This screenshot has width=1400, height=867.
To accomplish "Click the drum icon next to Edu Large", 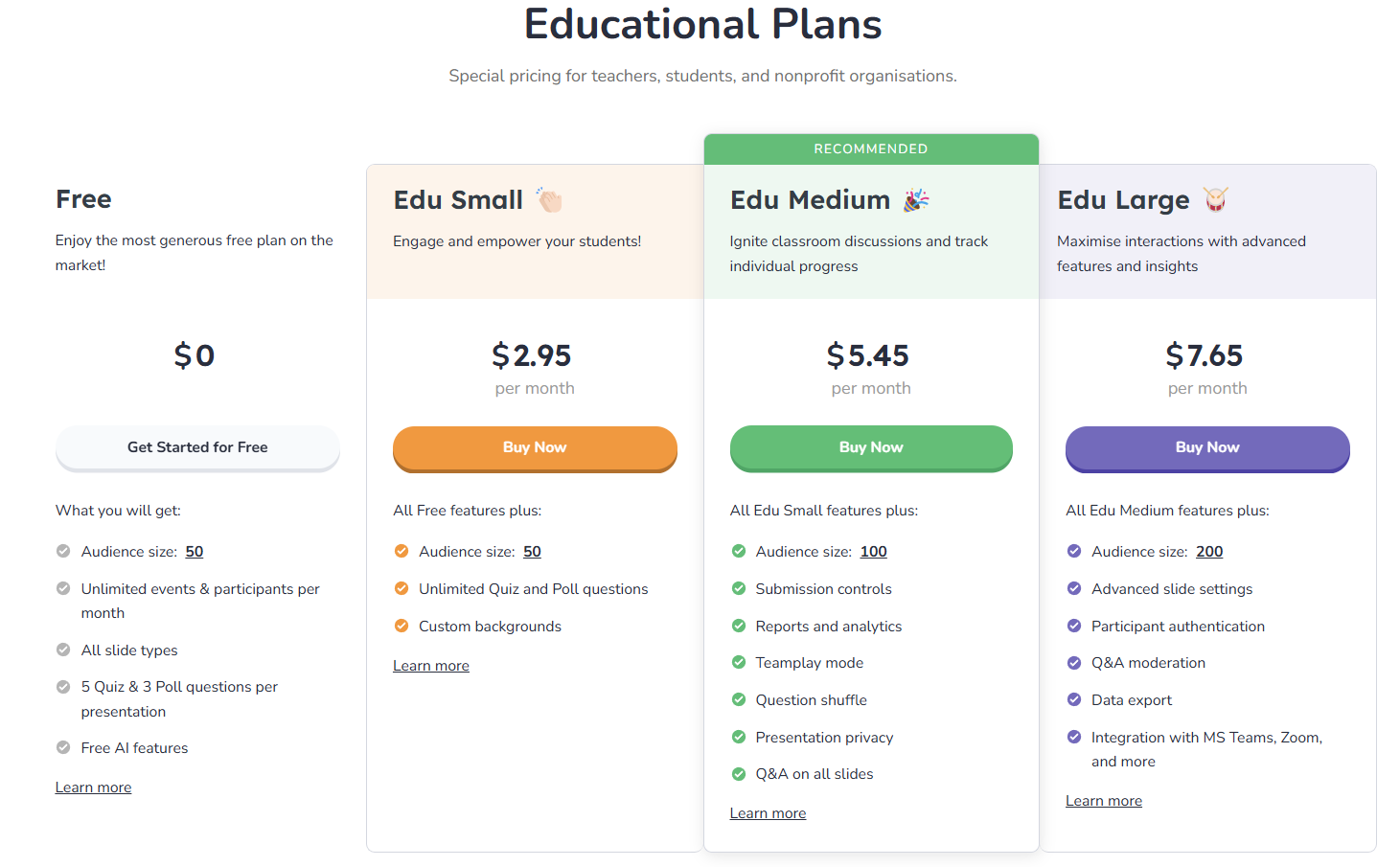I will click(1216, 199).
